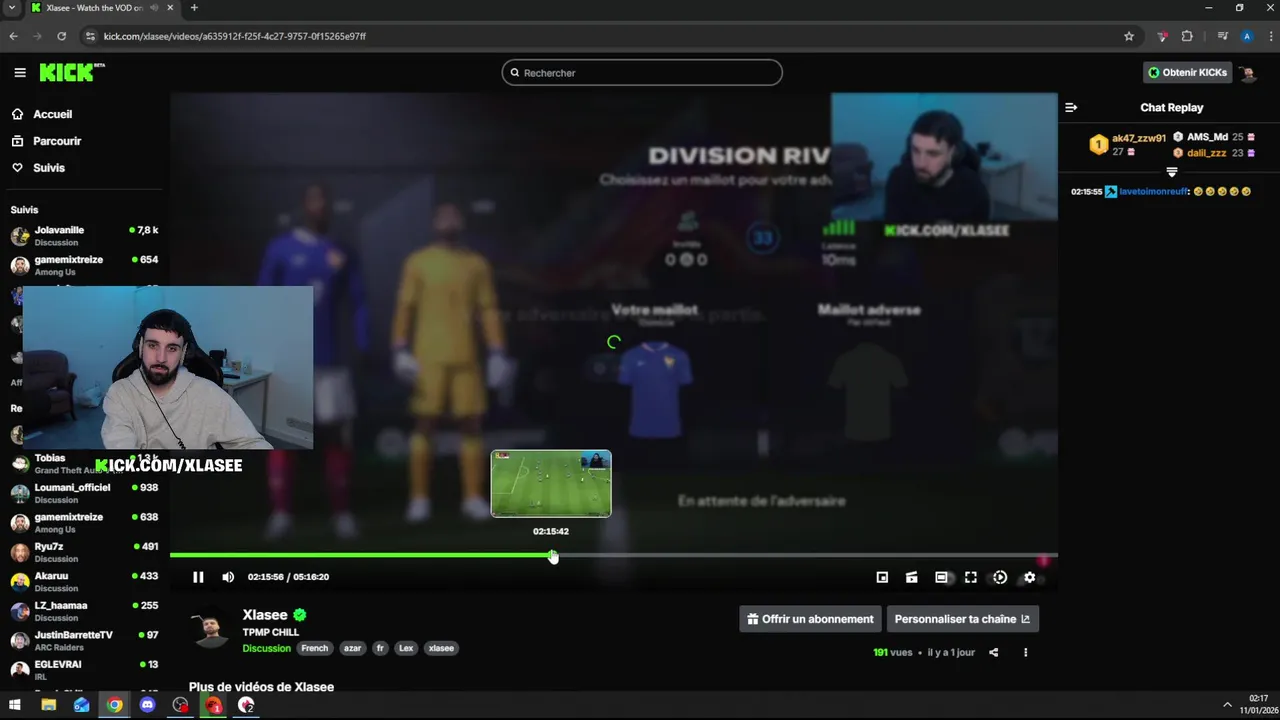Open Akaruu channel in sidebar
The height and width of the screenshot is (720, 1280).
[x=85, y=582]
